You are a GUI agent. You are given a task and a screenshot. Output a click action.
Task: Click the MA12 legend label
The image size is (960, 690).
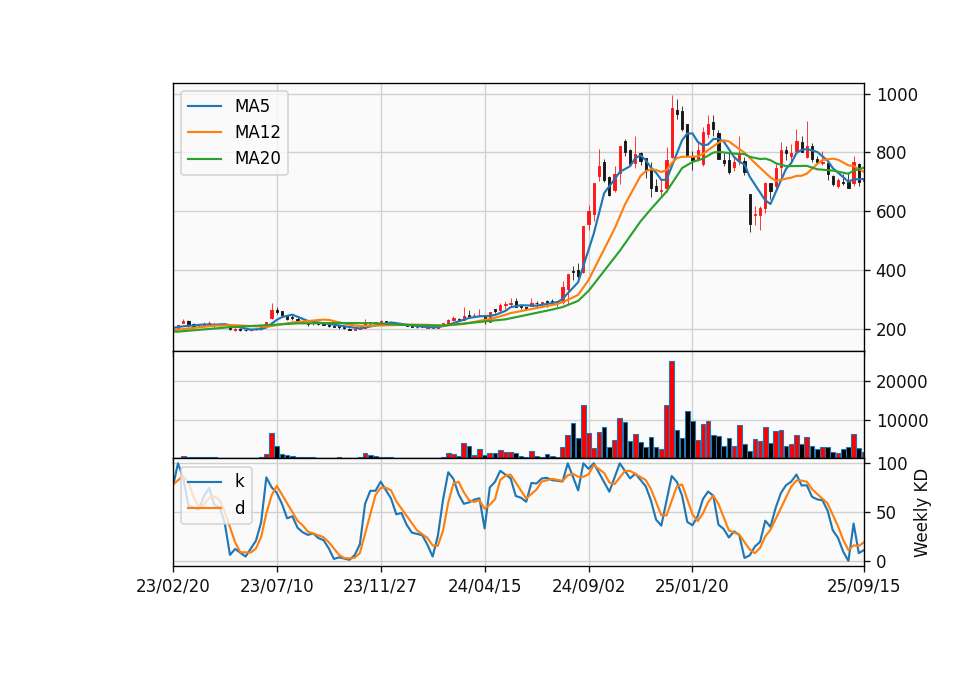coord(257,132)
